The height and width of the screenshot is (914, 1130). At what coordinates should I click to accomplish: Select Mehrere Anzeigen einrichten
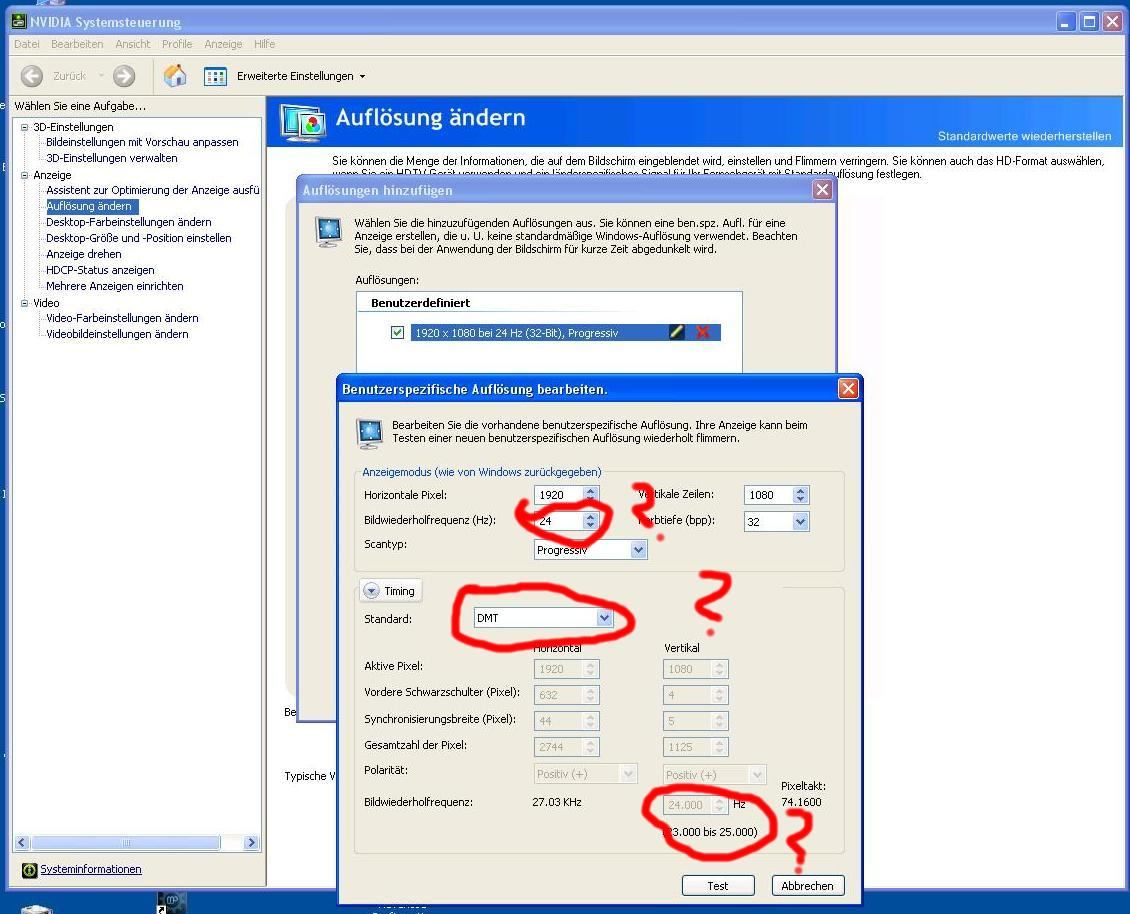pyautogui.click(x=115, y=285)
